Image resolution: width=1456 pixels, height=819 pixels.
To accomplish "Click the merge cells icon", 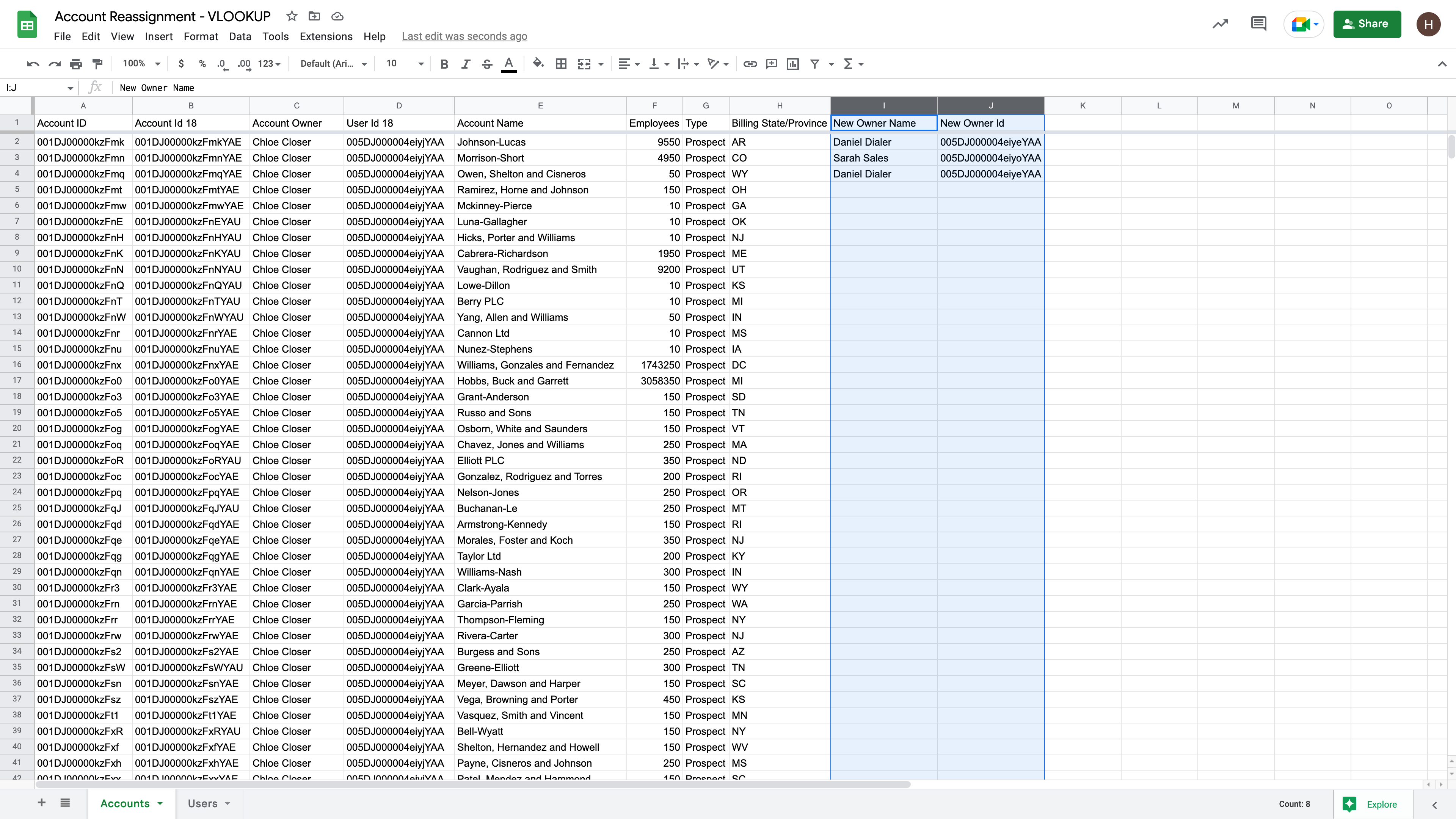I will coord(583,64).
